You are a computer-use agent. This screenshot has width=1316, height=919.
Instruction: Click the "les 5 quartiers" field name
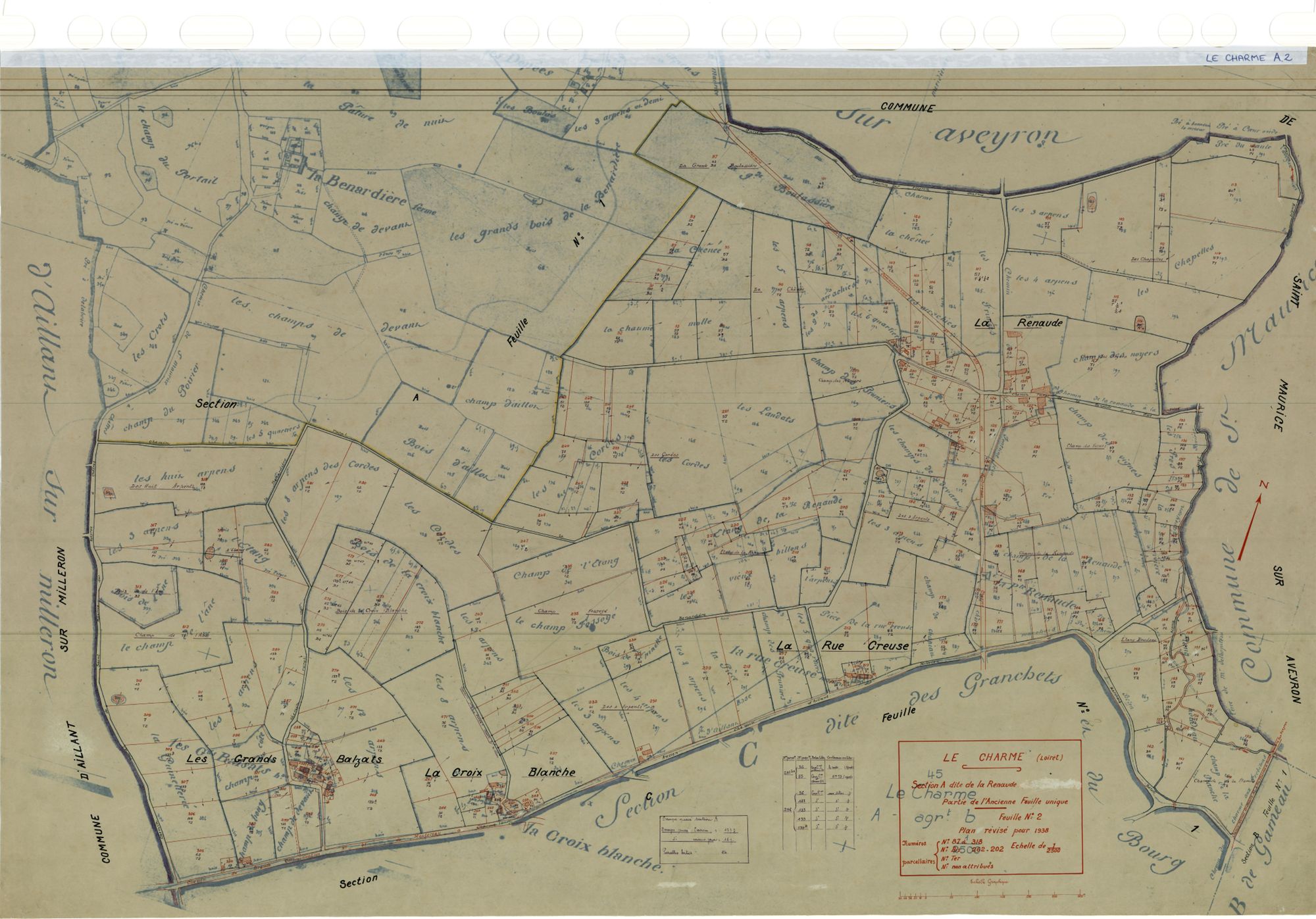(272, 434)
